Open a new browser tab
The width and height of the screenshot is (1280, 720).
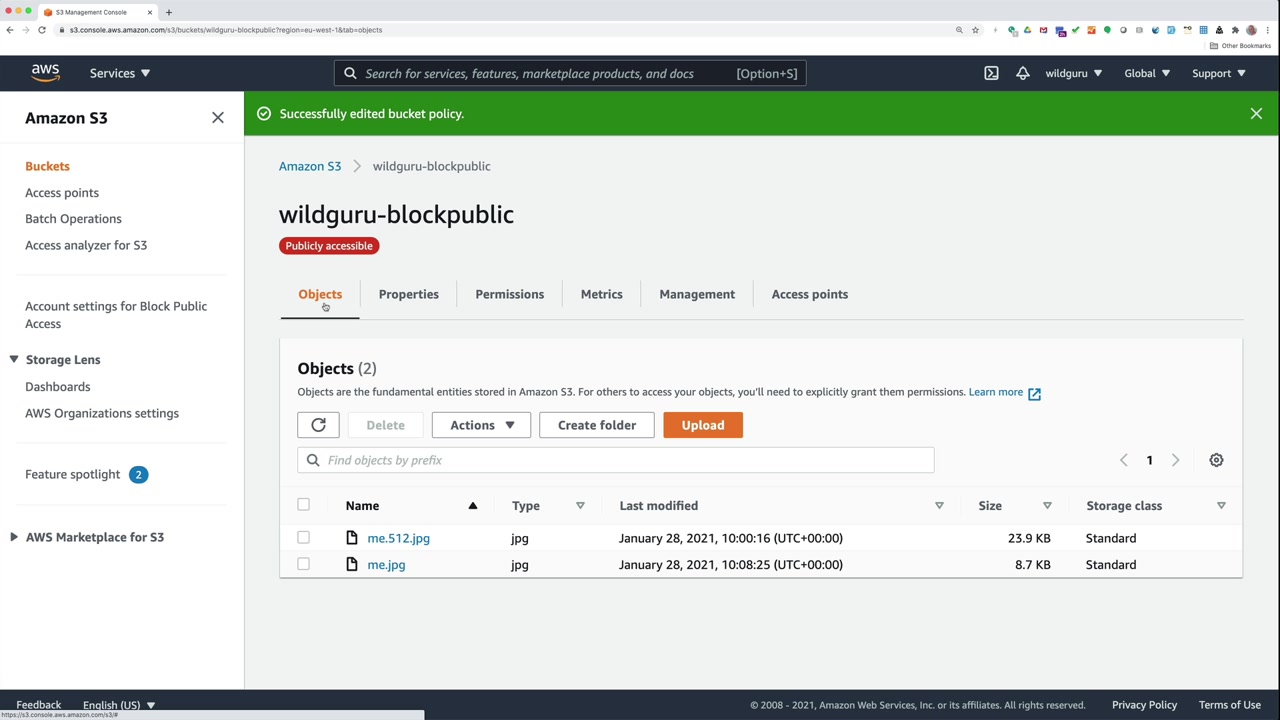(168, 12)
